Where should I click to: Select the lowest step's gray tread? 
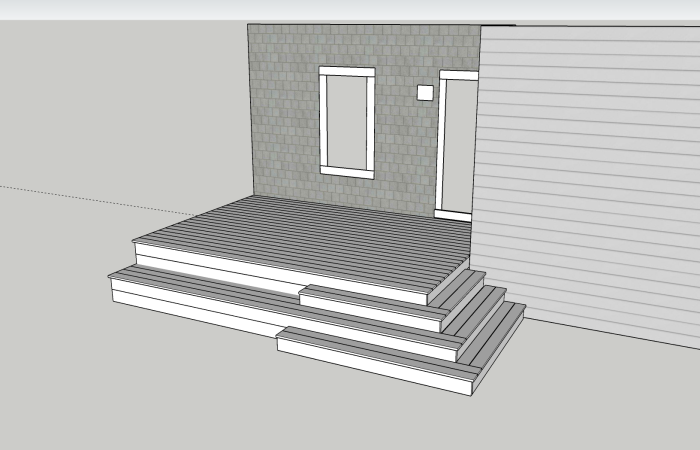[380, 350]
